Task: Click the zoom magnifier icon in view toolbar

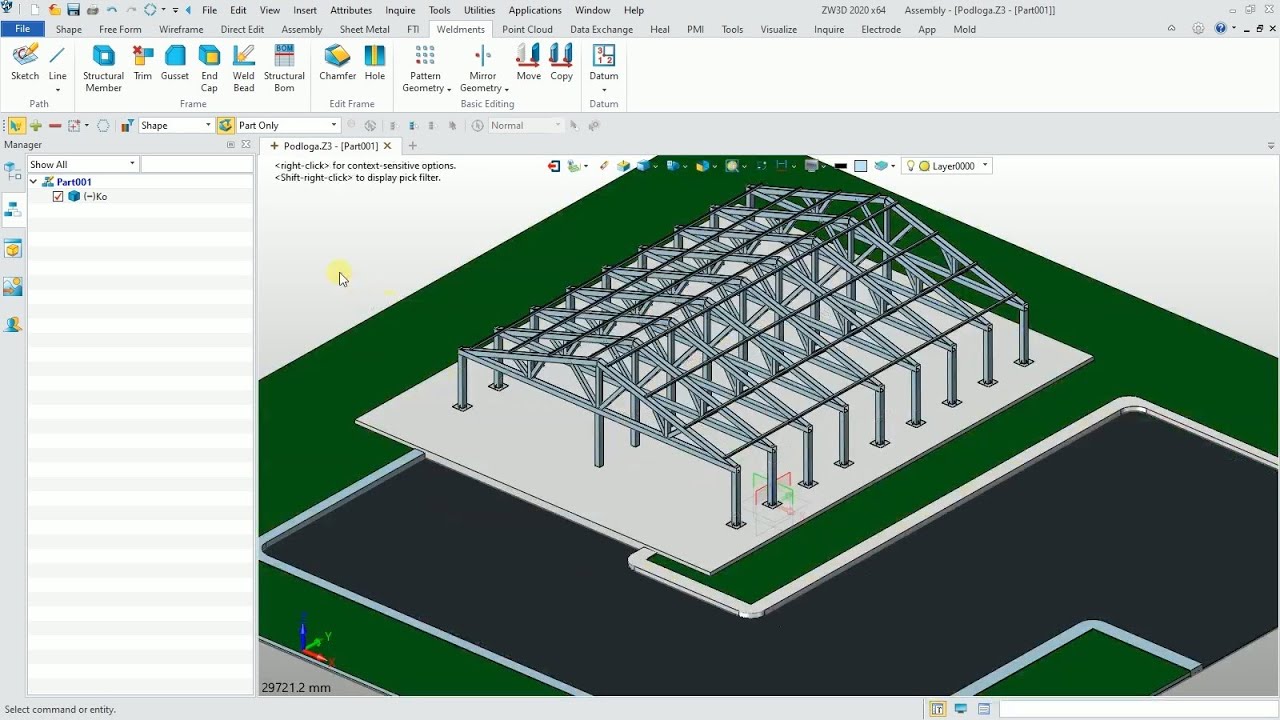Action: pyautogui.click(x=733, y=166)
